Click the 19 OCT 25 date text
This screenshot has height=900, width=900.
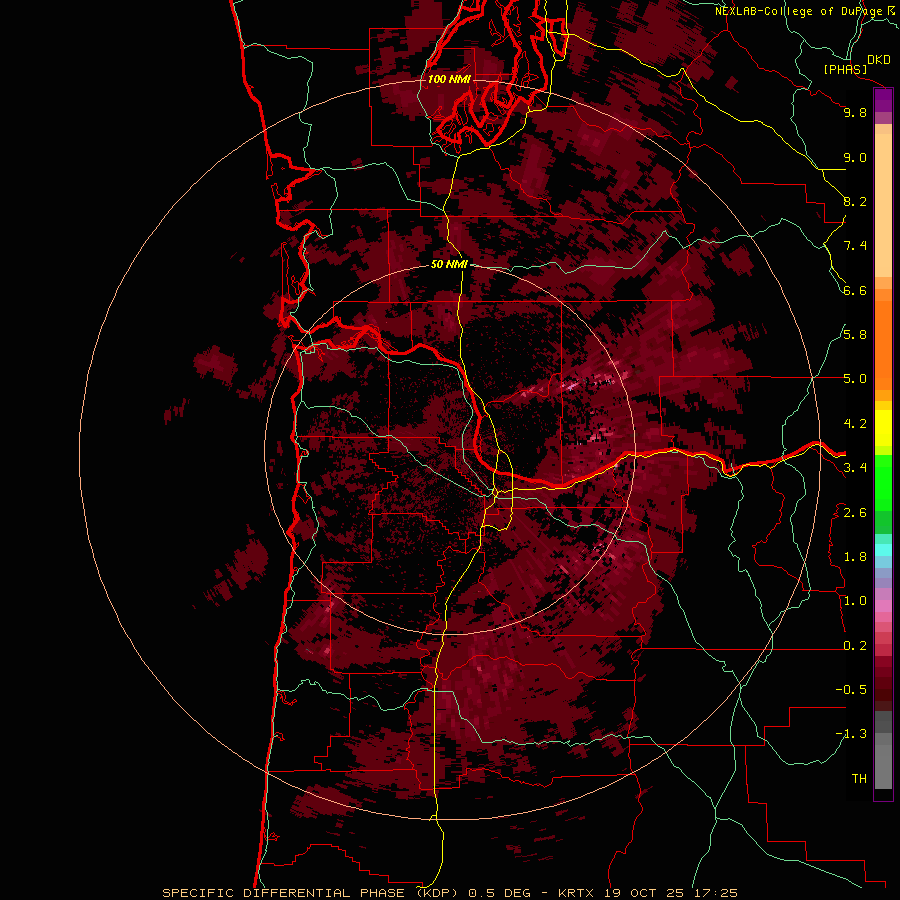(642, 893)
